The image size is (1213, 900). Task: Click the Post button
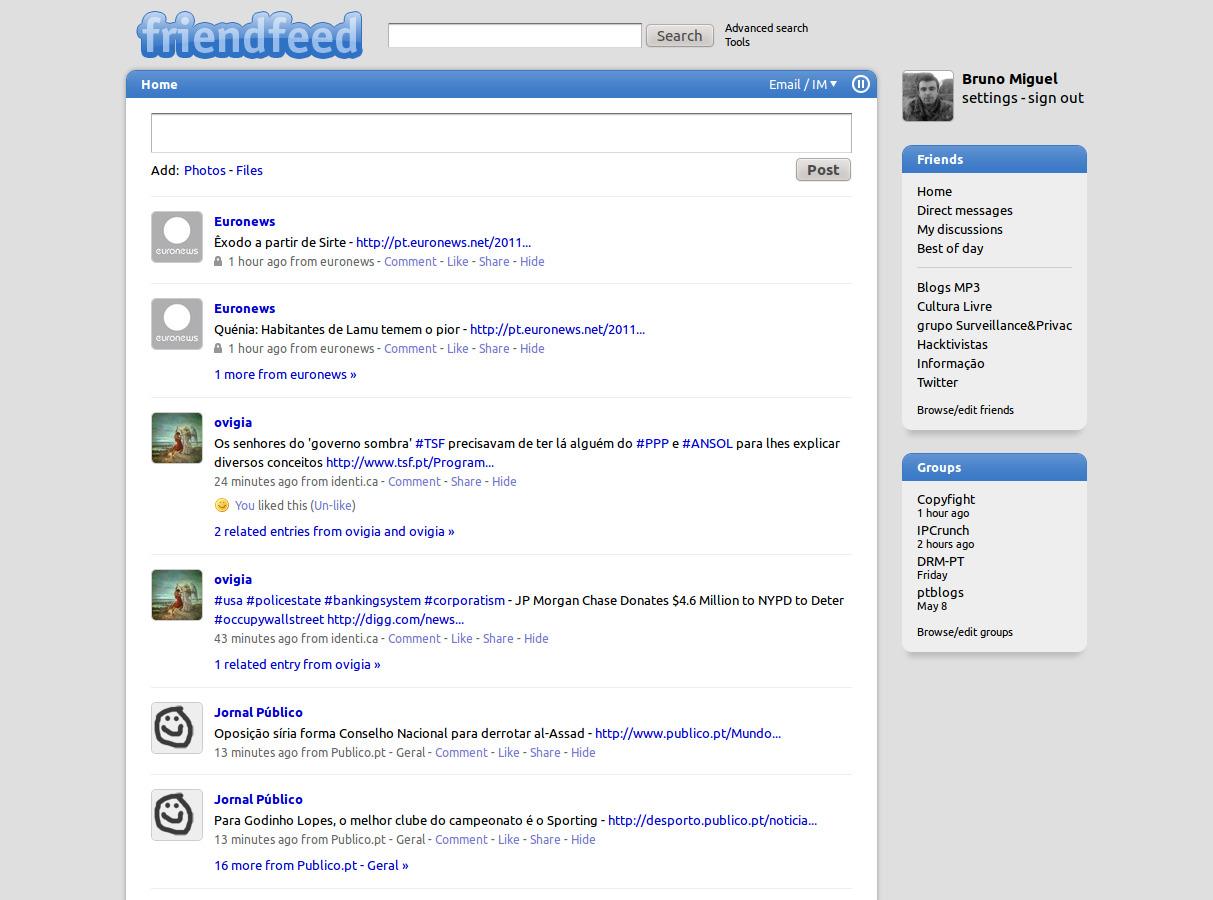823,170
